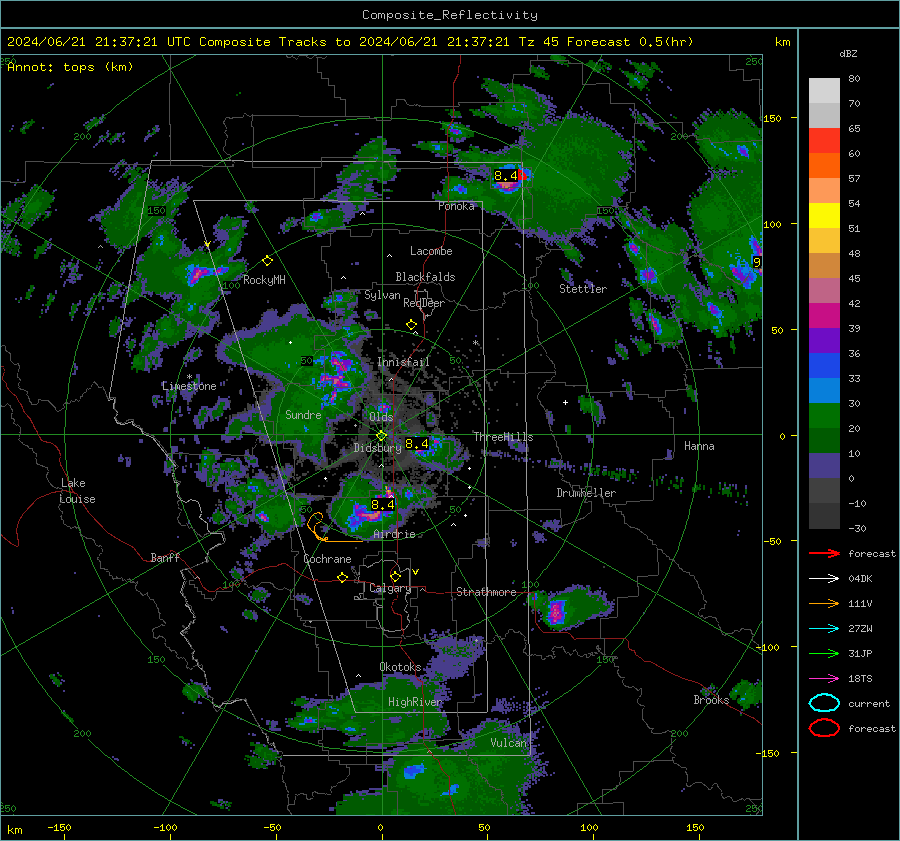Click the Hanna town label
Viewport: 900px width, 841px height.
699,446
